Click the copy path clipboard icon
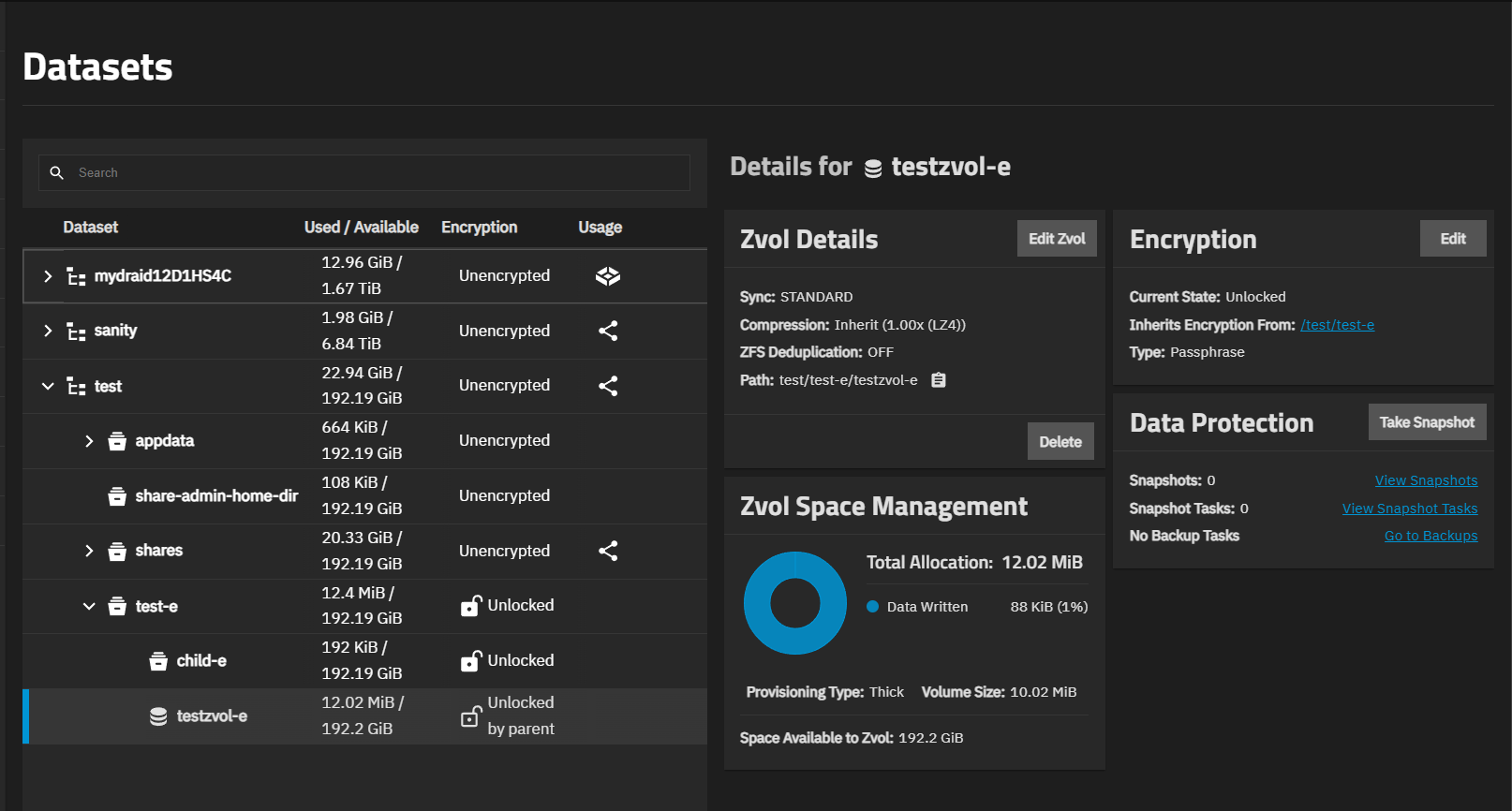The image size is (1512, 811). click(939, 380)
